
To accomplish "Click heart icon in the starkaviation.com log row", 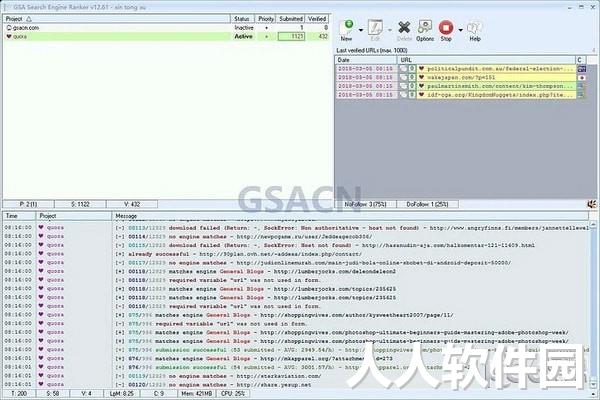I will (x=41, y=376).
